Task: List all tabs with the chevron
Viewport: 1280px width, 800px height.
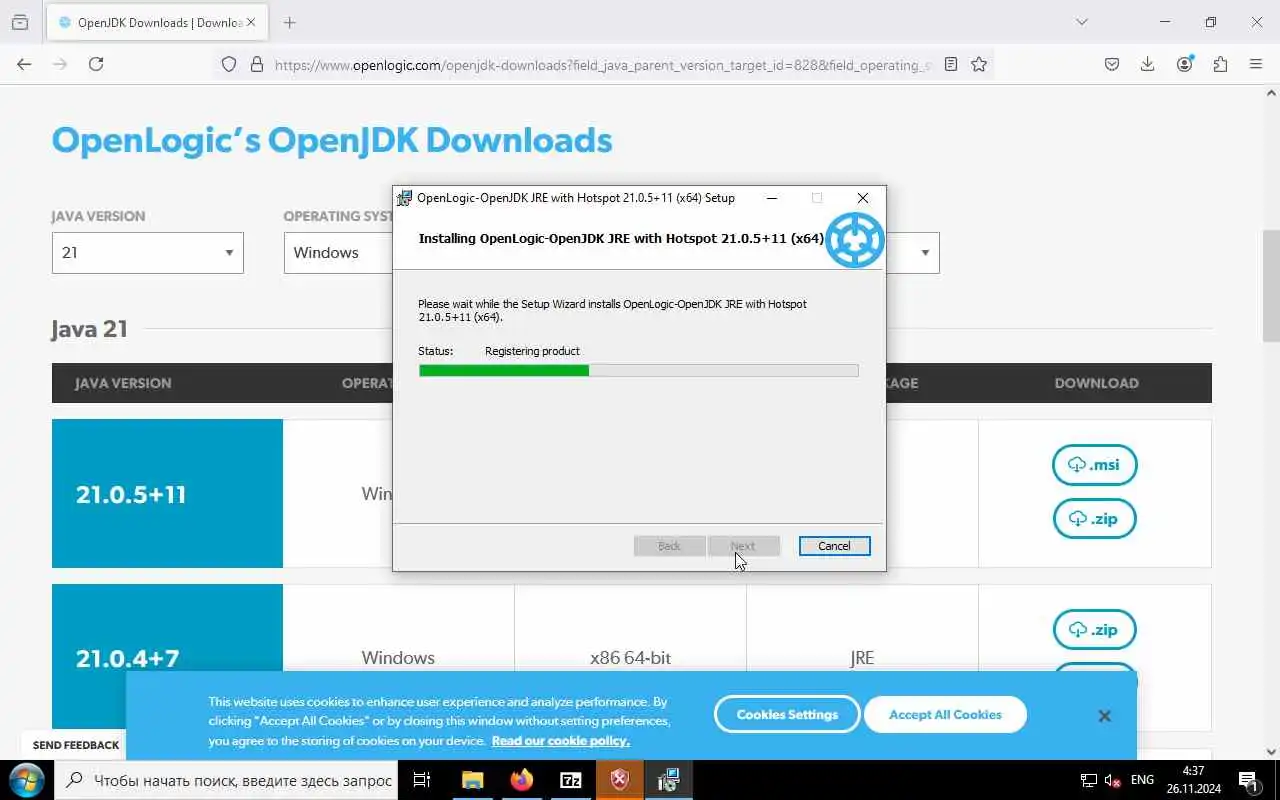Action: pos(1081,22)
